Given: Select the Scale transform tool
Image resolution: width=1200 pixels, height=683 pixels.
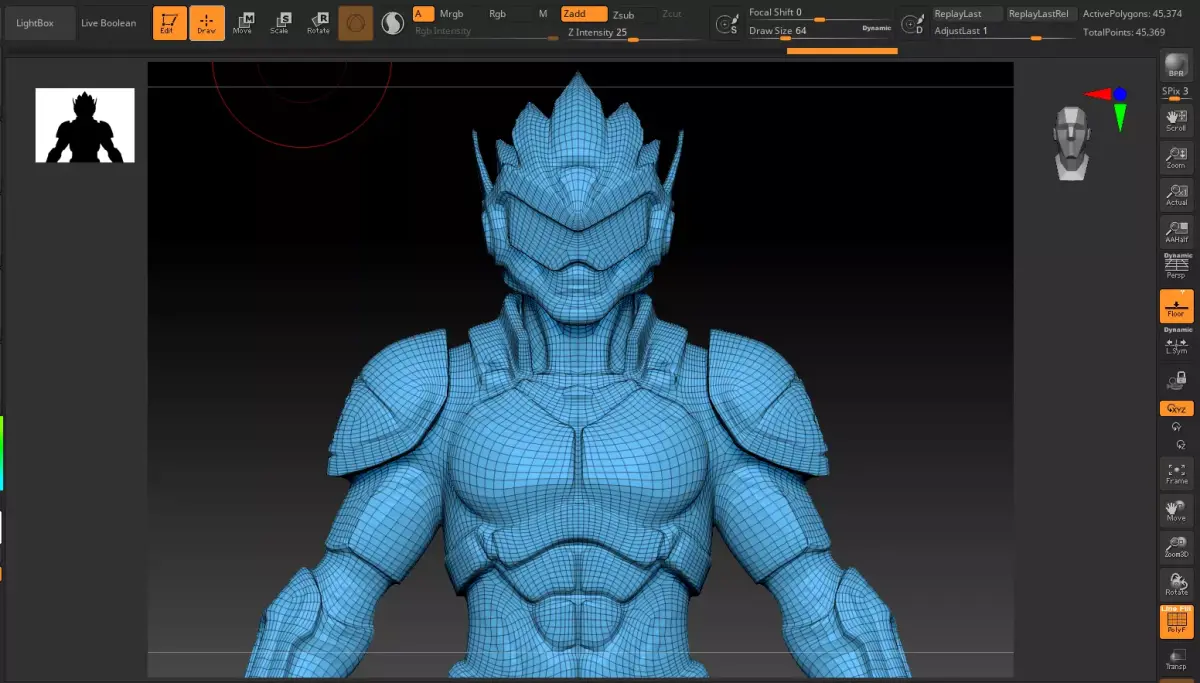Looking at the screenshot, I should click(281, 23).
